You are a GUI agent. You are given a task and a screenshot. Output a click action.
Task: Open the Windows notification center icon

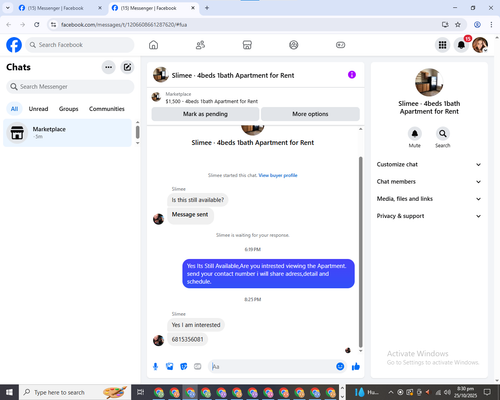(487, 392)
